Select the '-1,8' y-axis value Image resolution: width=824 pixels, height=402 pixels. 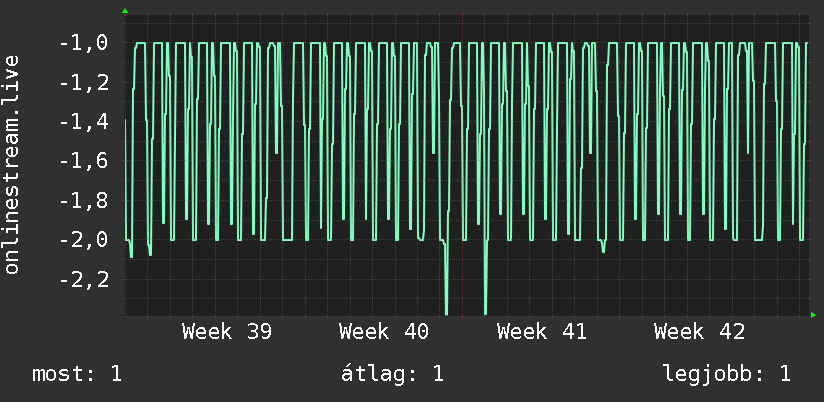84,201
